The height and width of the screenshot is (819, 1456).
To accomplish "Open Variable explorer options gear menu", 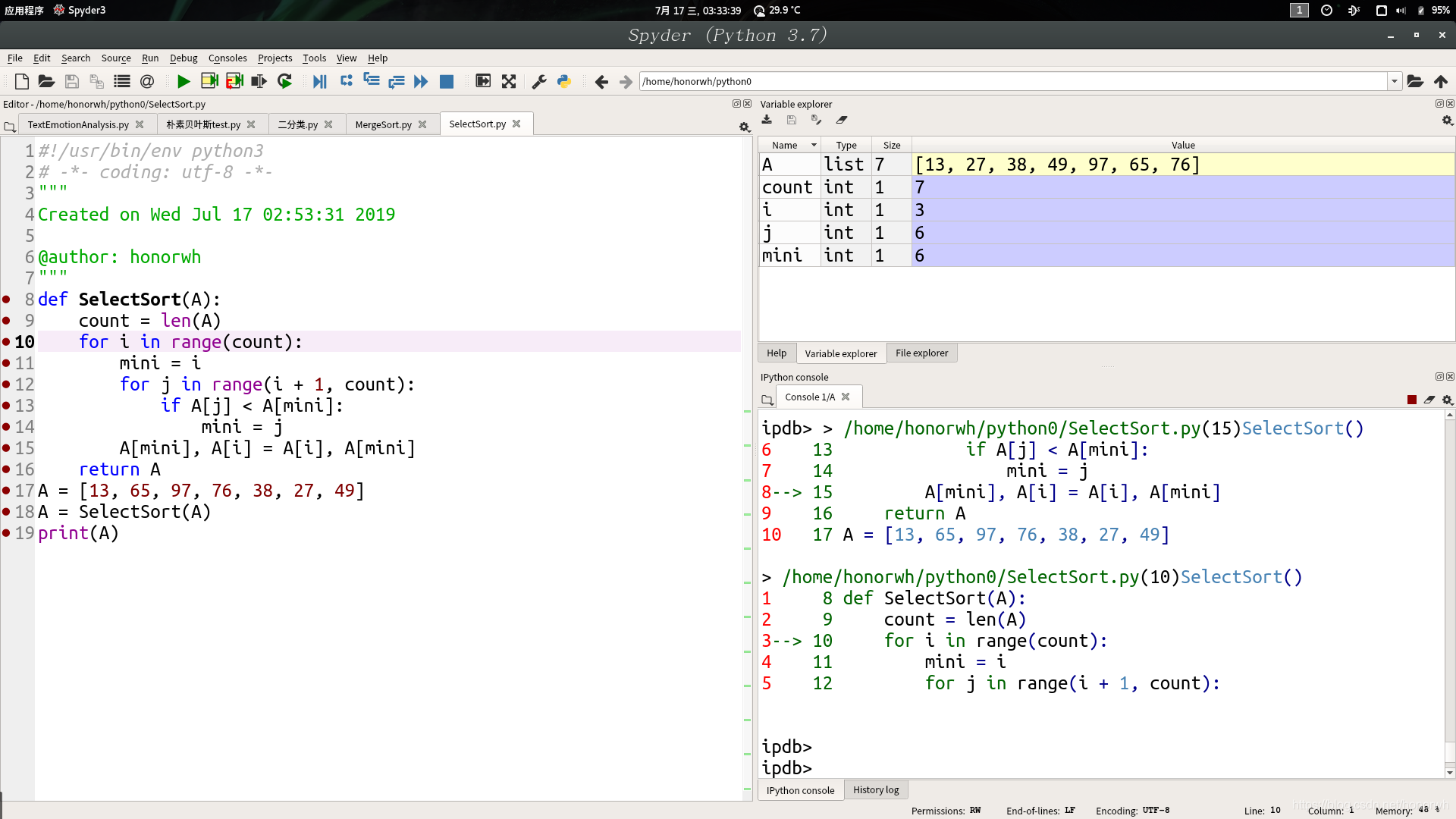I will [x=1447, y=121].
